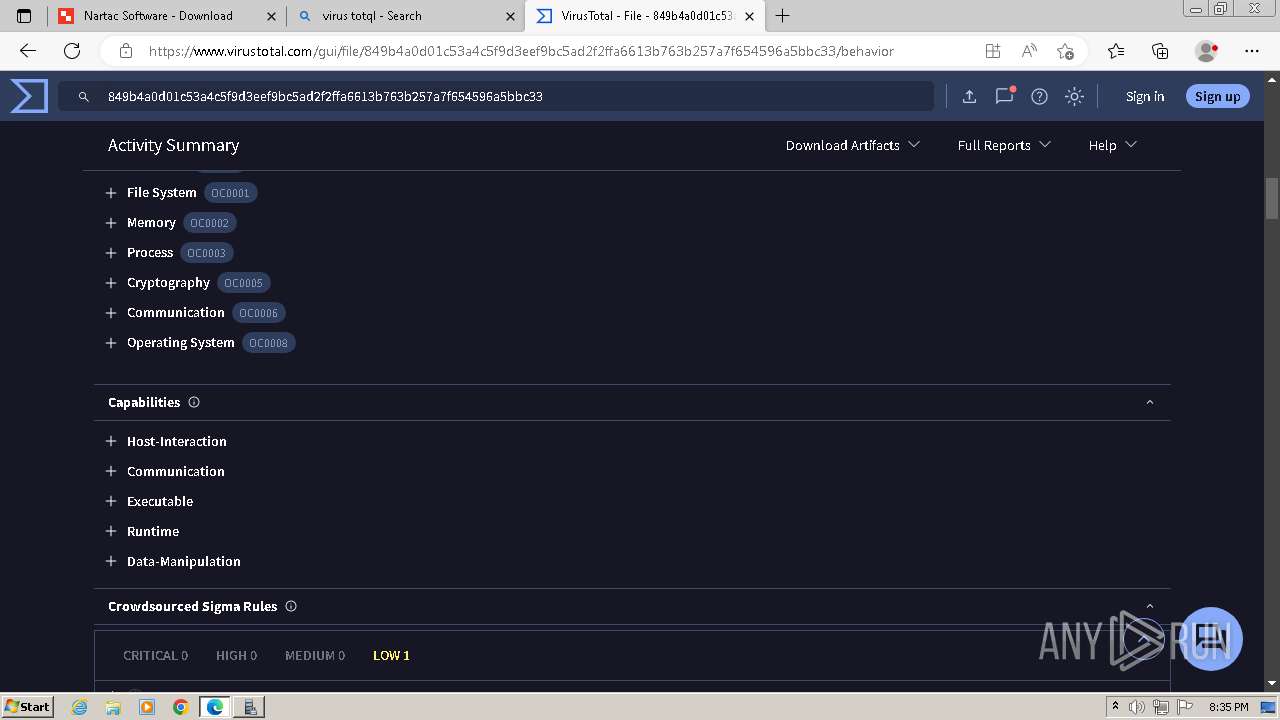Open the help question mark icon
This screenshot has height=720, width=1280.
(1040, 96)
